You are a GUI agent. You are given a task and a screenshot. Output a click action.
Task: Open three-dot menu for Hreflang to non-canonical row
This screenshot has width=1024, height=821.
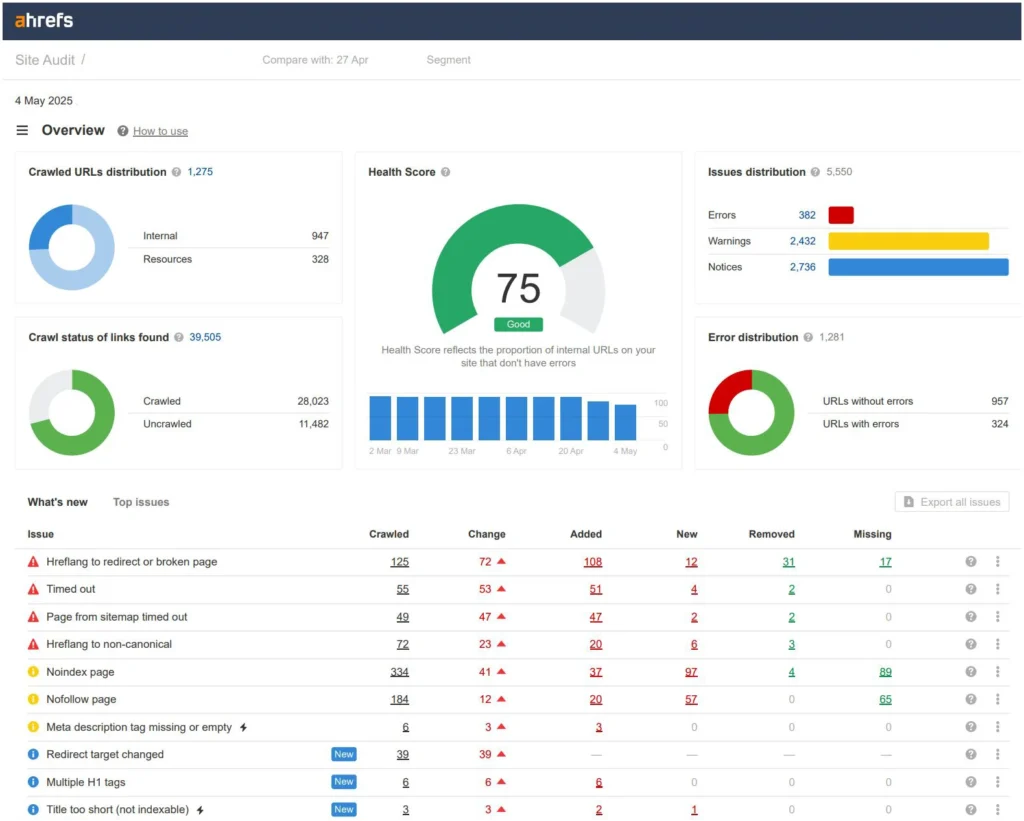tap(997, 644)
